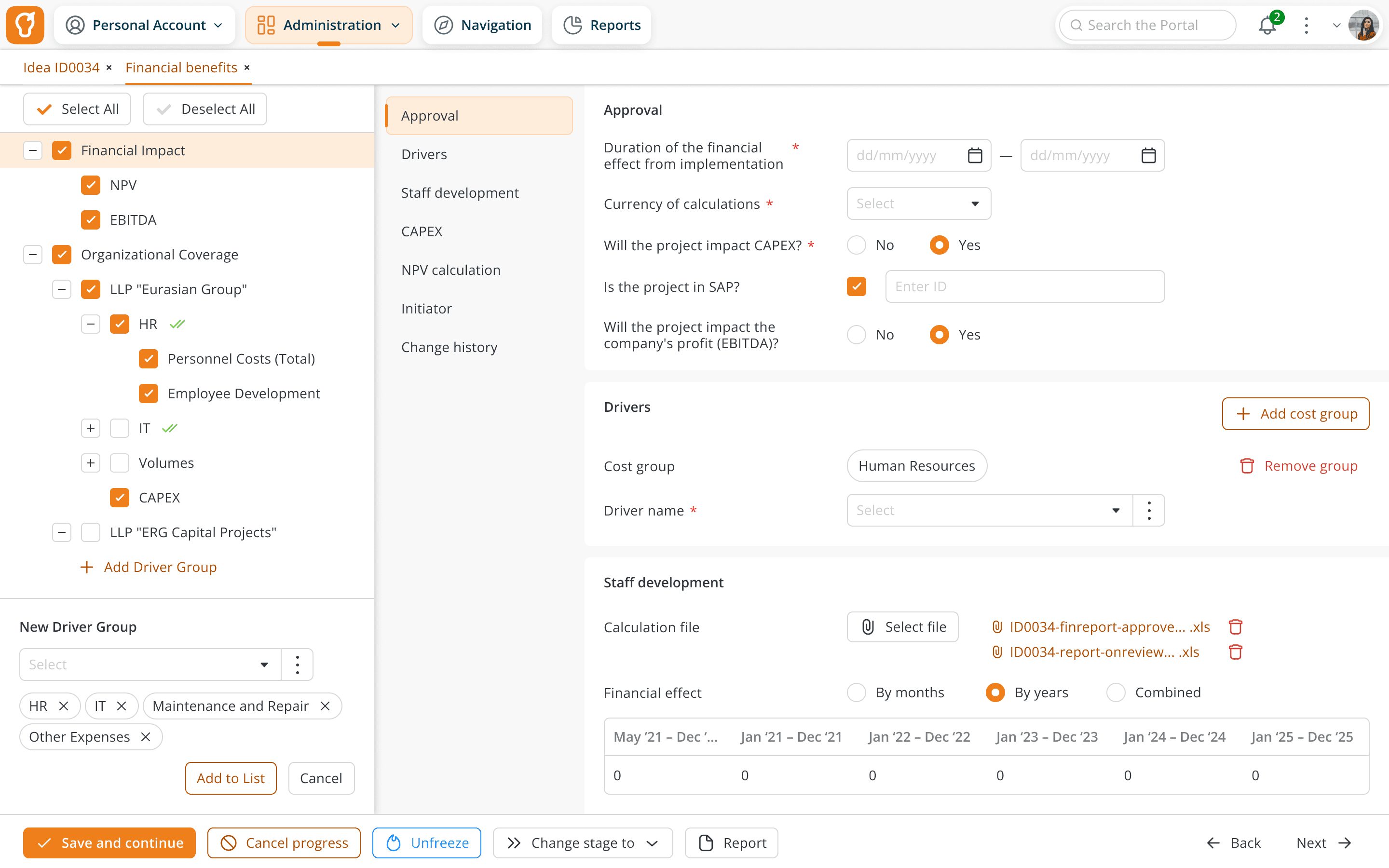Image resolution: width=1389 pixels, height=868 pixels.
Task: Click the orange portal logo
Action: (x=25, y=25)
